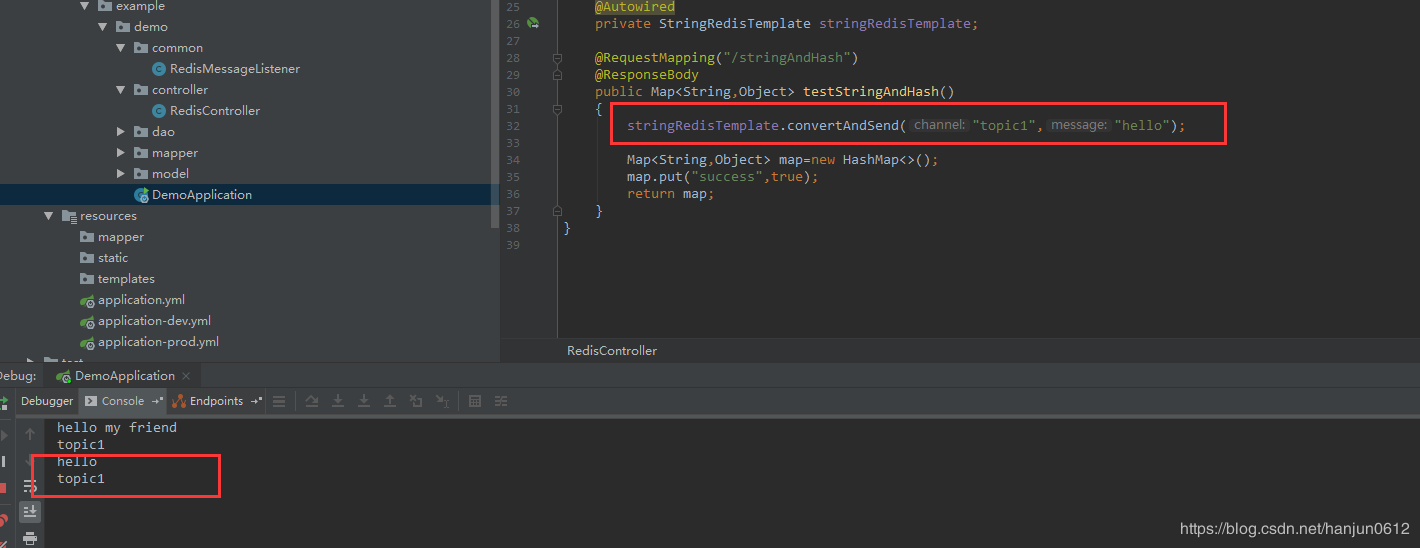Toggle Soft-Wrap in console output

coord(30,485)
